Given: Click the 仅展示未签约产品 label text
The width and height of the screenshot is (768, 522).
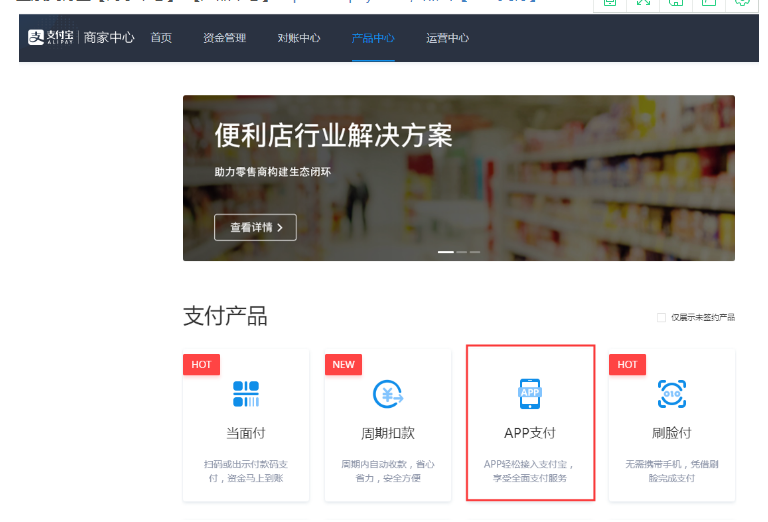Looking at the screenshot, I should tap(703, 317).
